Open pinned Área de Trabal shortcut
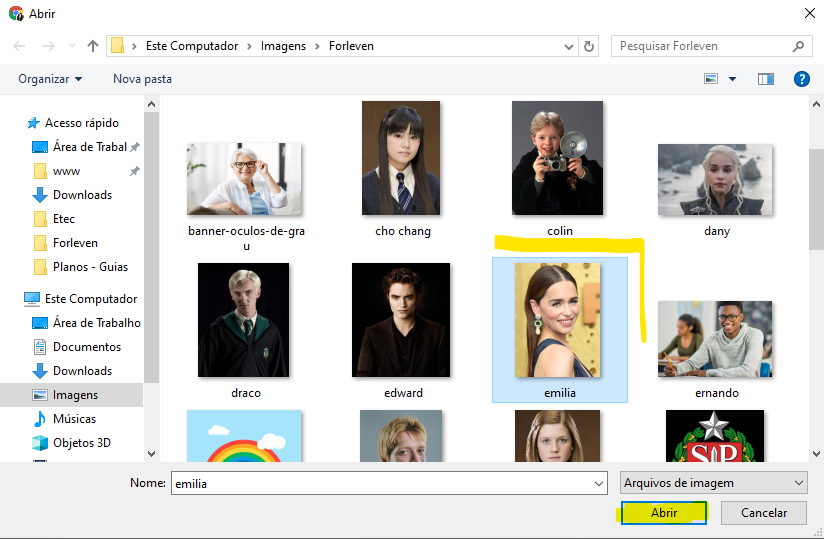Viewport: 824px width, 539px height. click(x=90, y=147)
